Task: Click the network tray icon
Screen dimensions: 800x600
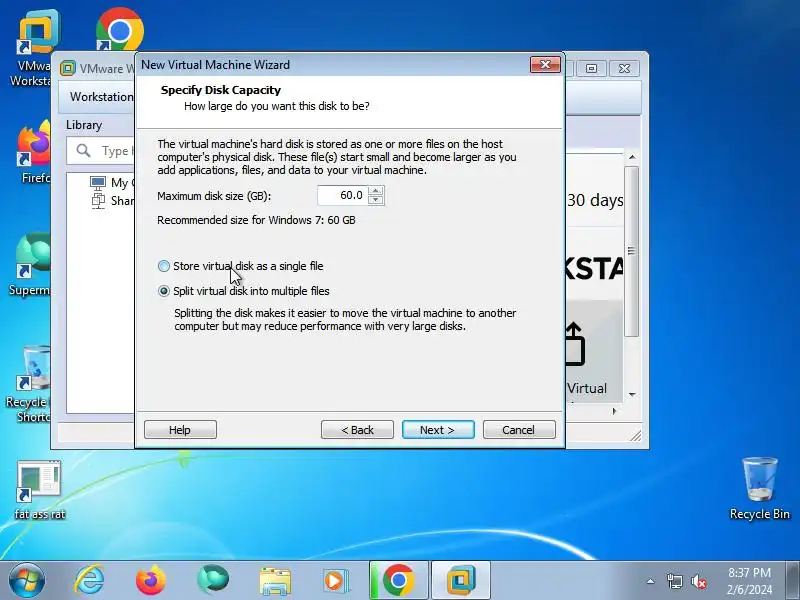Action: click(674, 581)
